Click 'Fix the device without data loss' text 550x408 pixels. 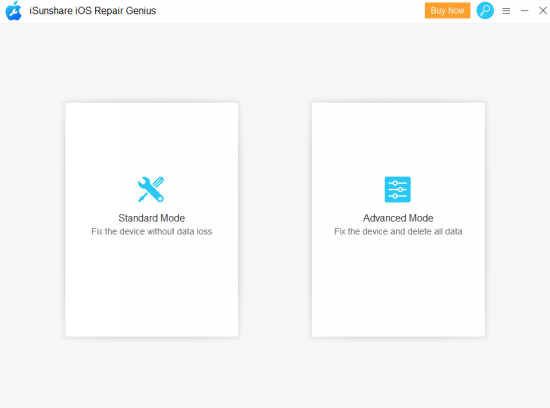[152, 232]
